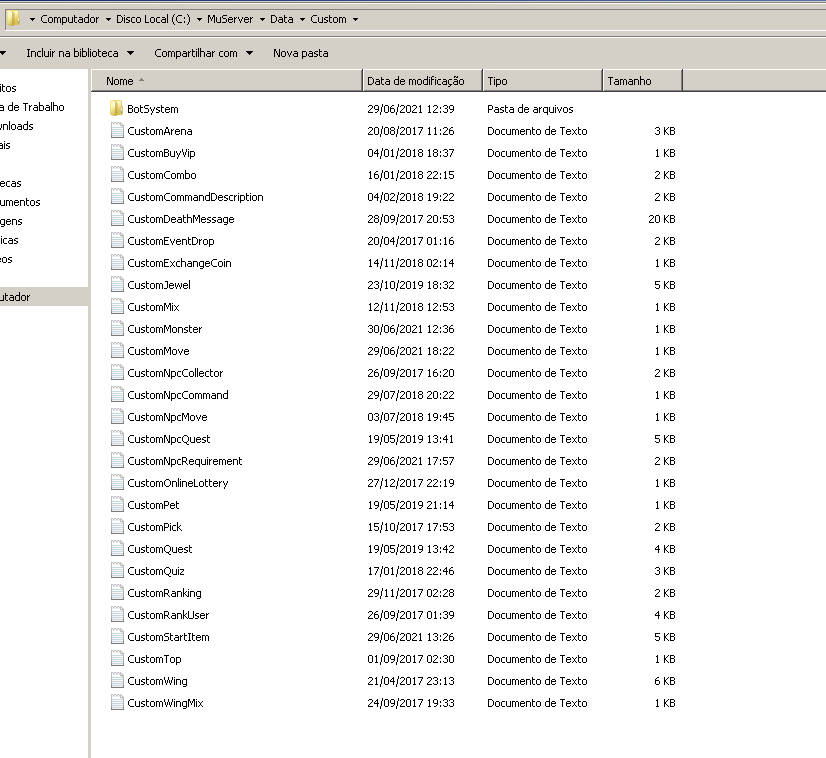Select the CustomWing file icon
Viewport: 826px width, 758px height.
117,681
